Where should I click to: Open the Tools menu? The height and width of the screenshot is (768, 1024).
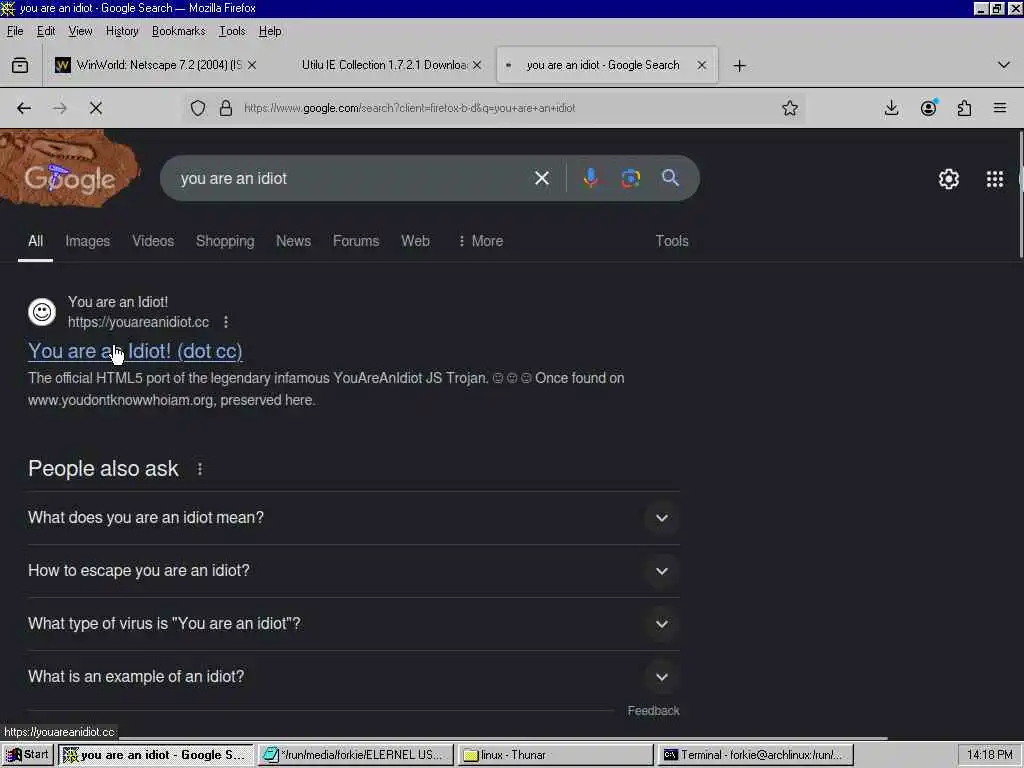(232, 31)
